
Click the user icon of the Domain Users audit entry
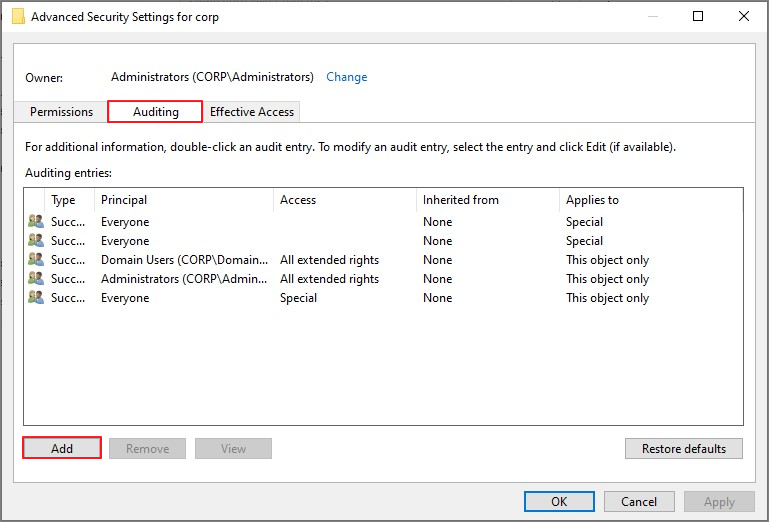(36, 259)
